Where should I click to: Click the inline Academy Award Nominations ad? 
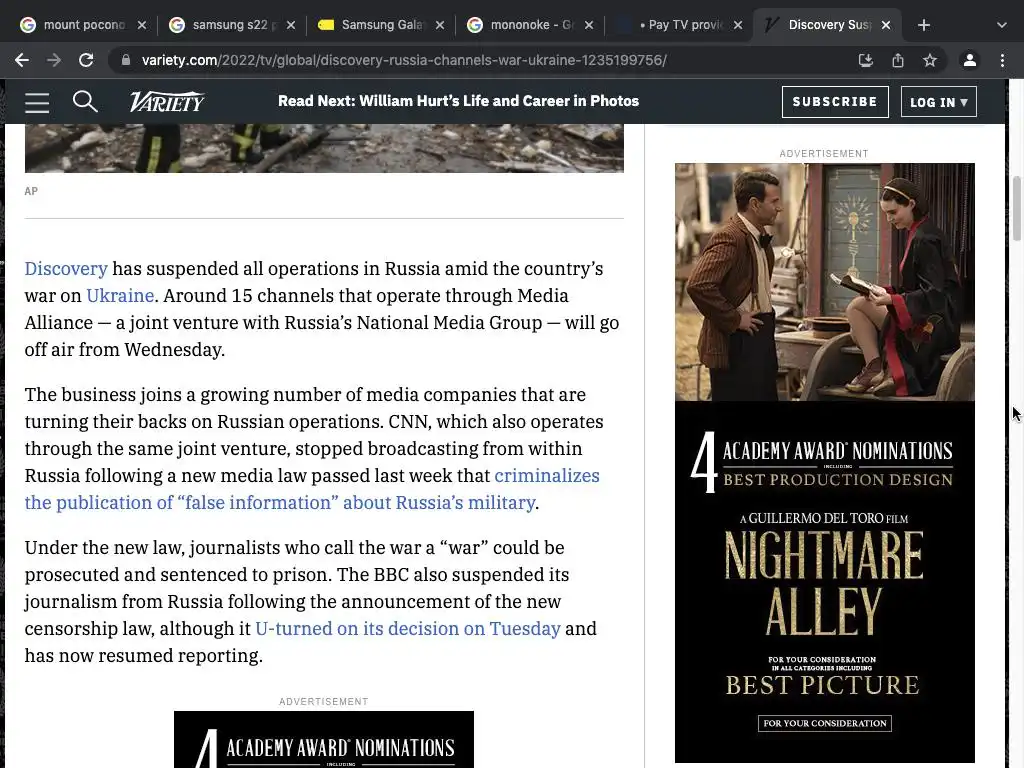click(x=323, y=740)
